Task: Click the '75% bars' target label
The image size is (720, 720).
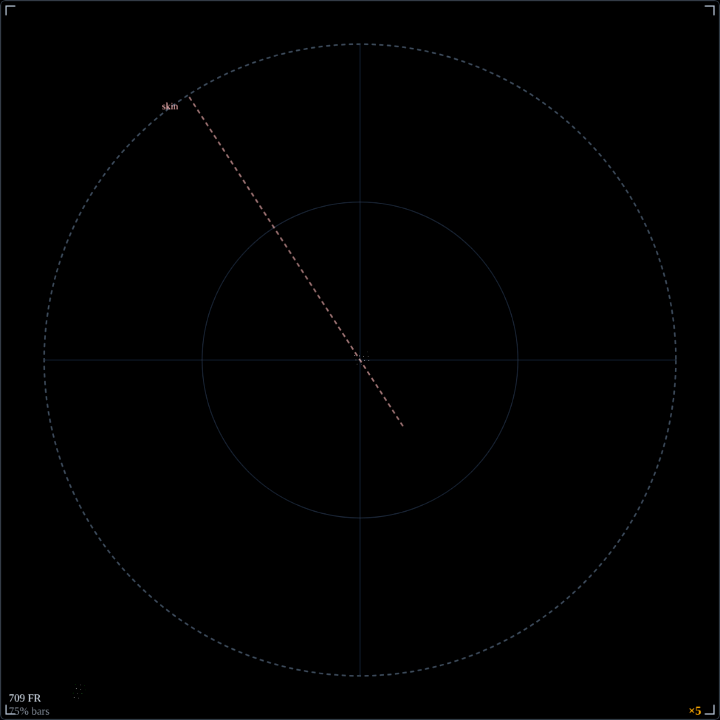Action: pos(29,712)
